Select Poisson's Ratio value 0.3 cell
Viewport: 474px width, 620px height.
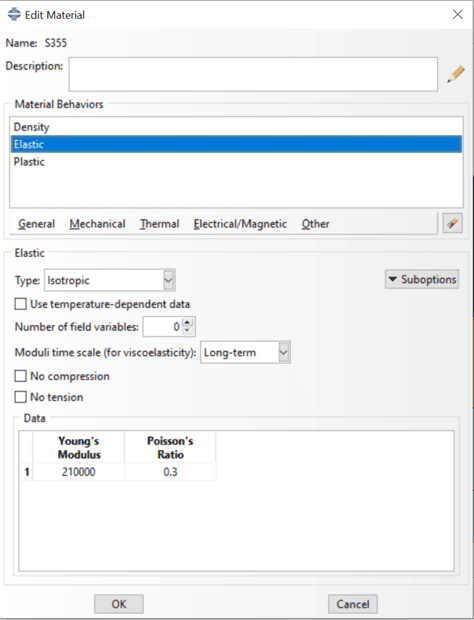pyautogui.click(x=170, y=472)
